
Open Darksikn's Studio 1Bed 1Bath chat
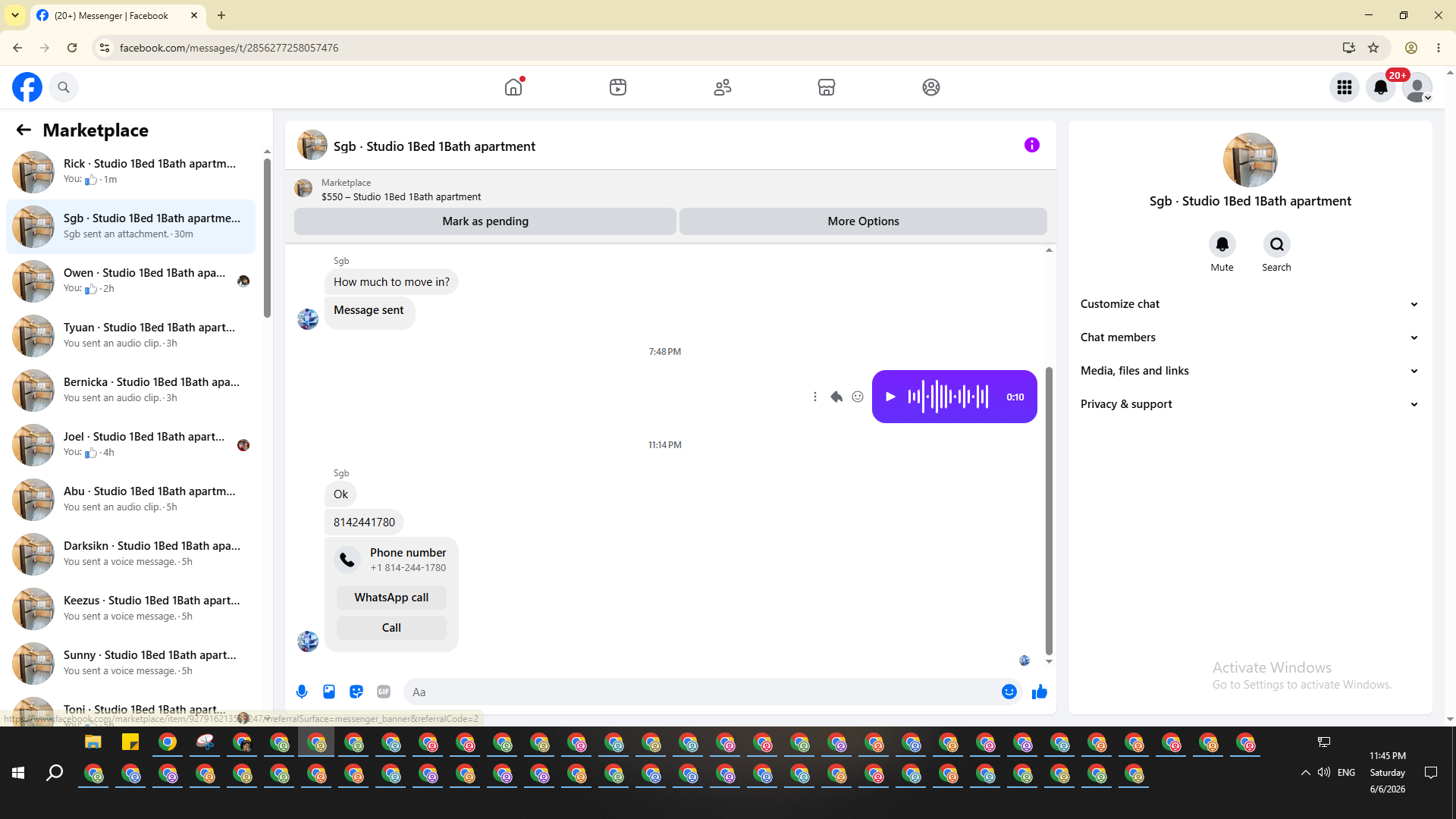130,554
